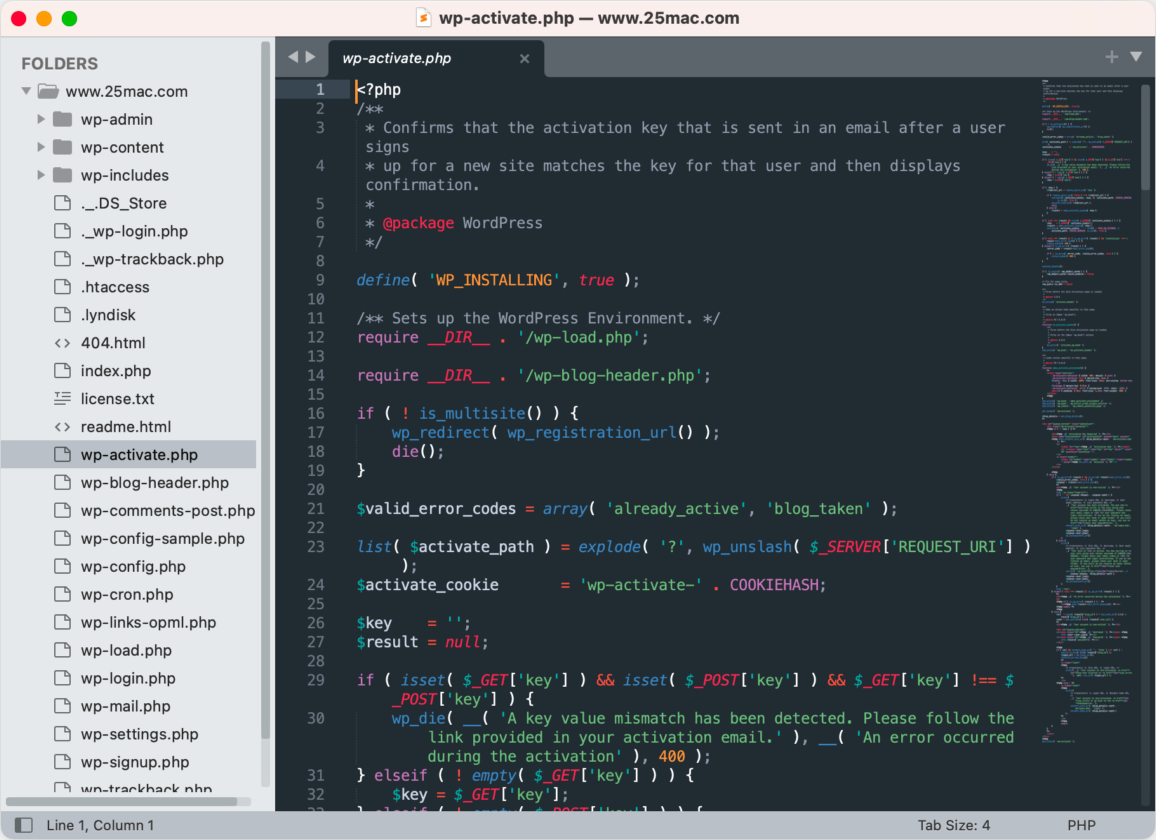The image size is (1156, 840).
Task: Click the wp-admin folder icon
Action: [x=63, y=119]
